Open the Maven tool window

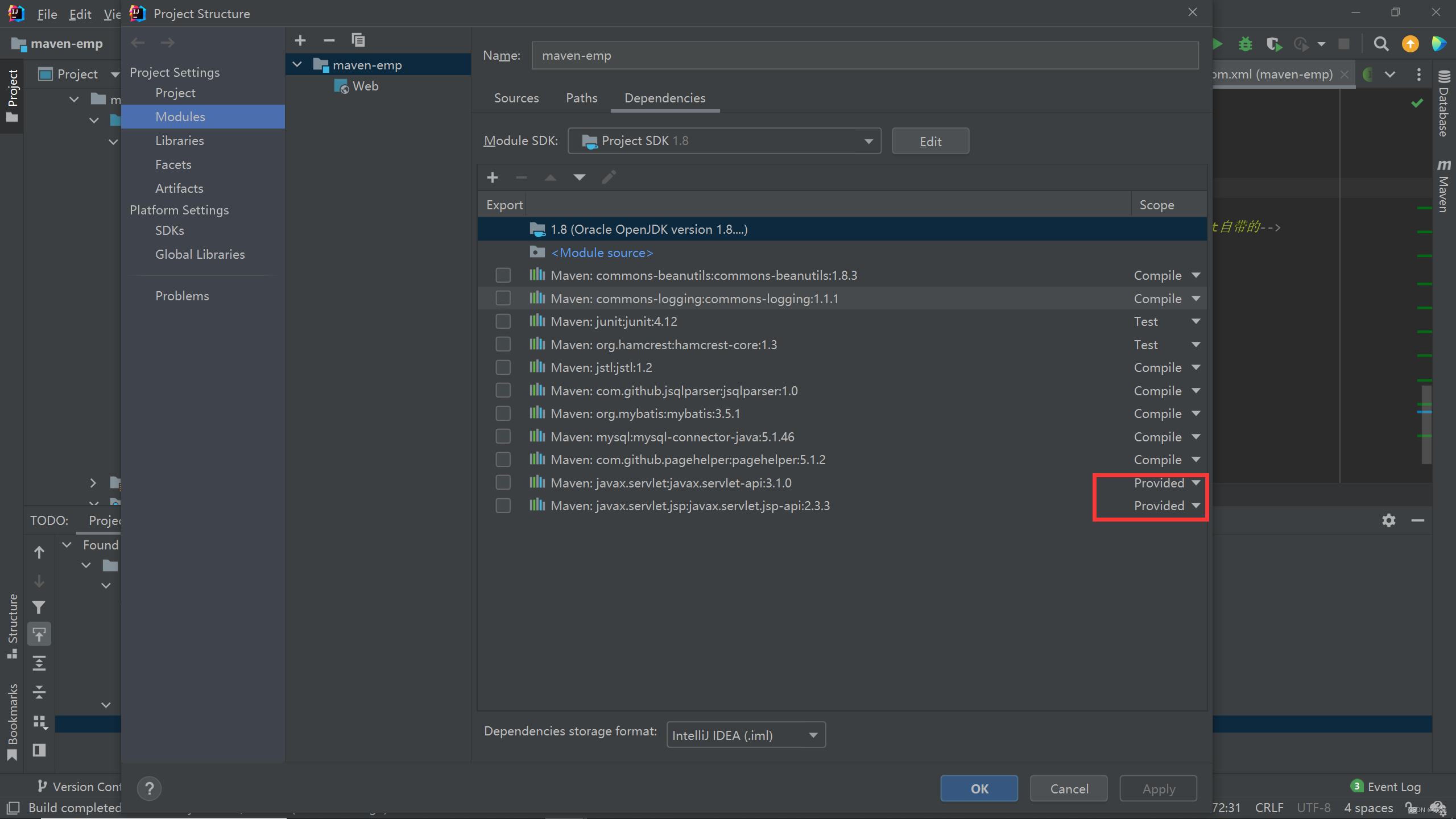(1443, 187)
